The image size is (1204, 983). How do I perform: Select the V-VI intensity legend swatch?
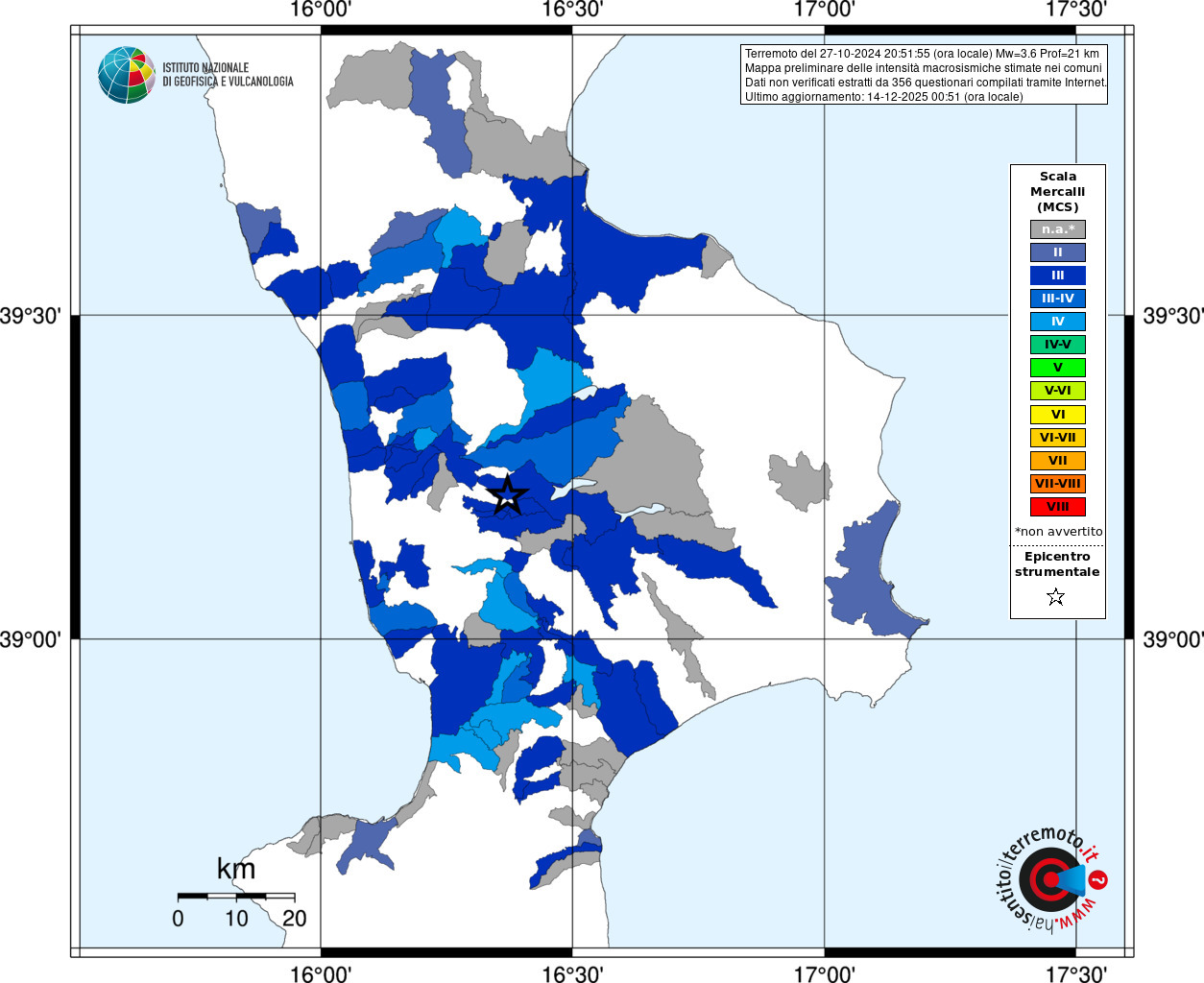1058,391
